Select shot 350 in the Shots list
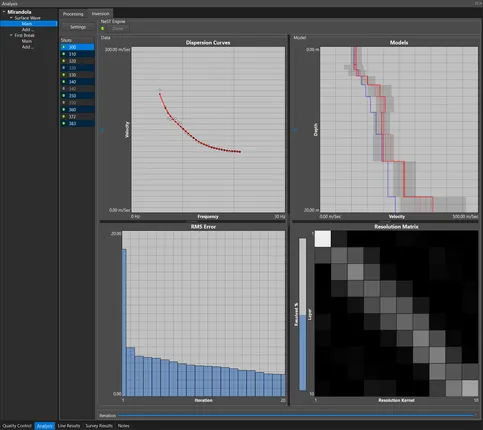483x430 pixels. [77, 96]
